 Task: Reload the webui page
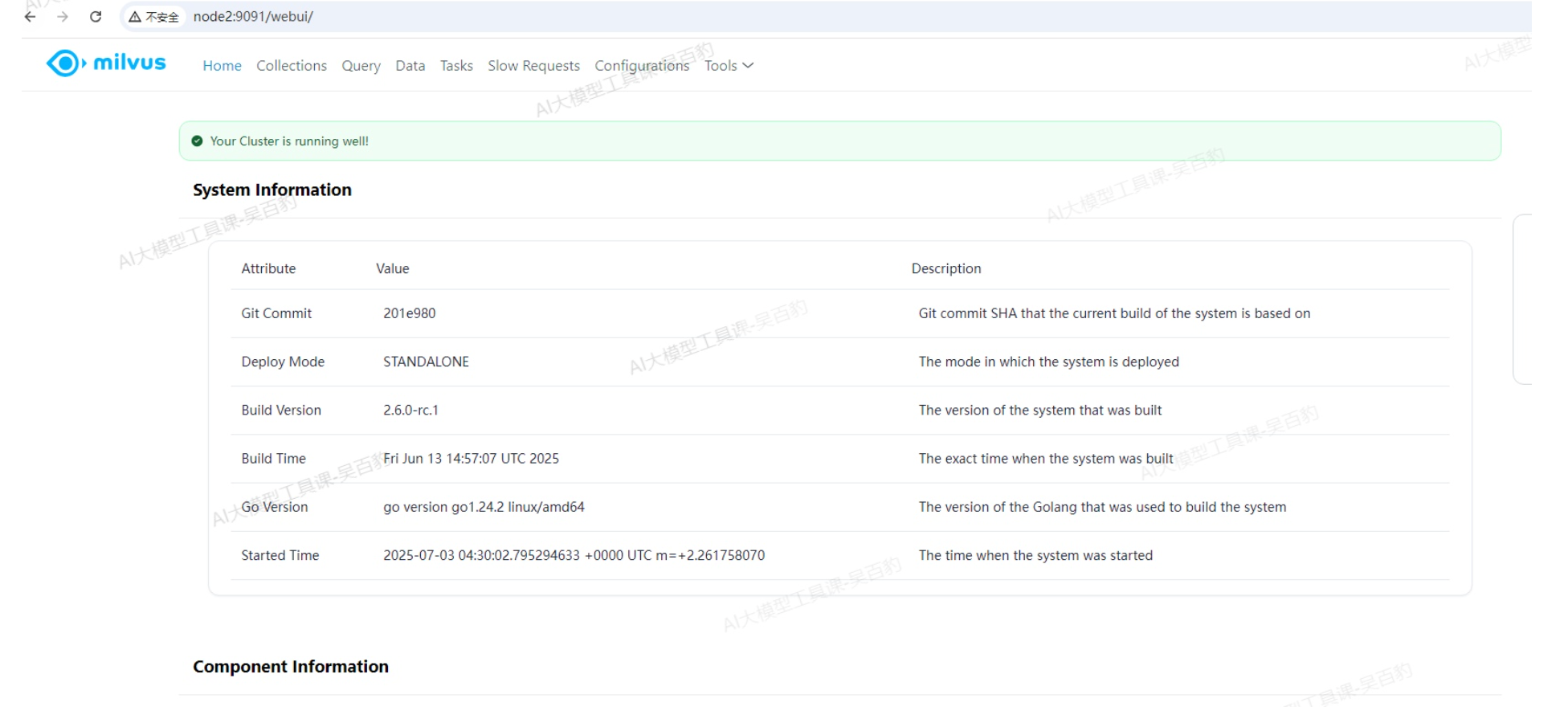96,16
